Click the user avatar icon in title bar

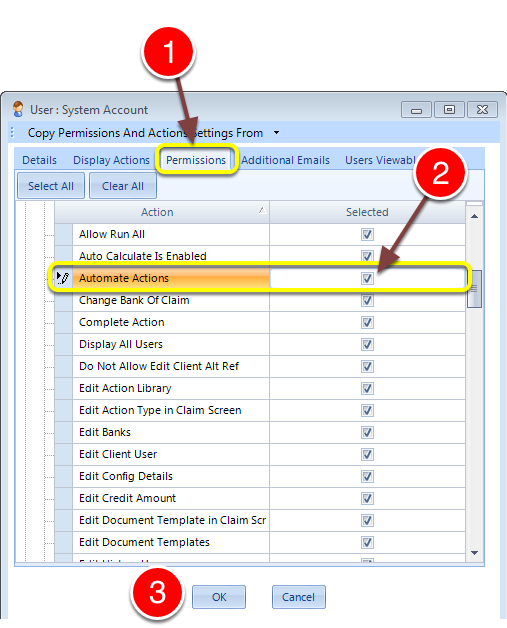coord(18,109)
